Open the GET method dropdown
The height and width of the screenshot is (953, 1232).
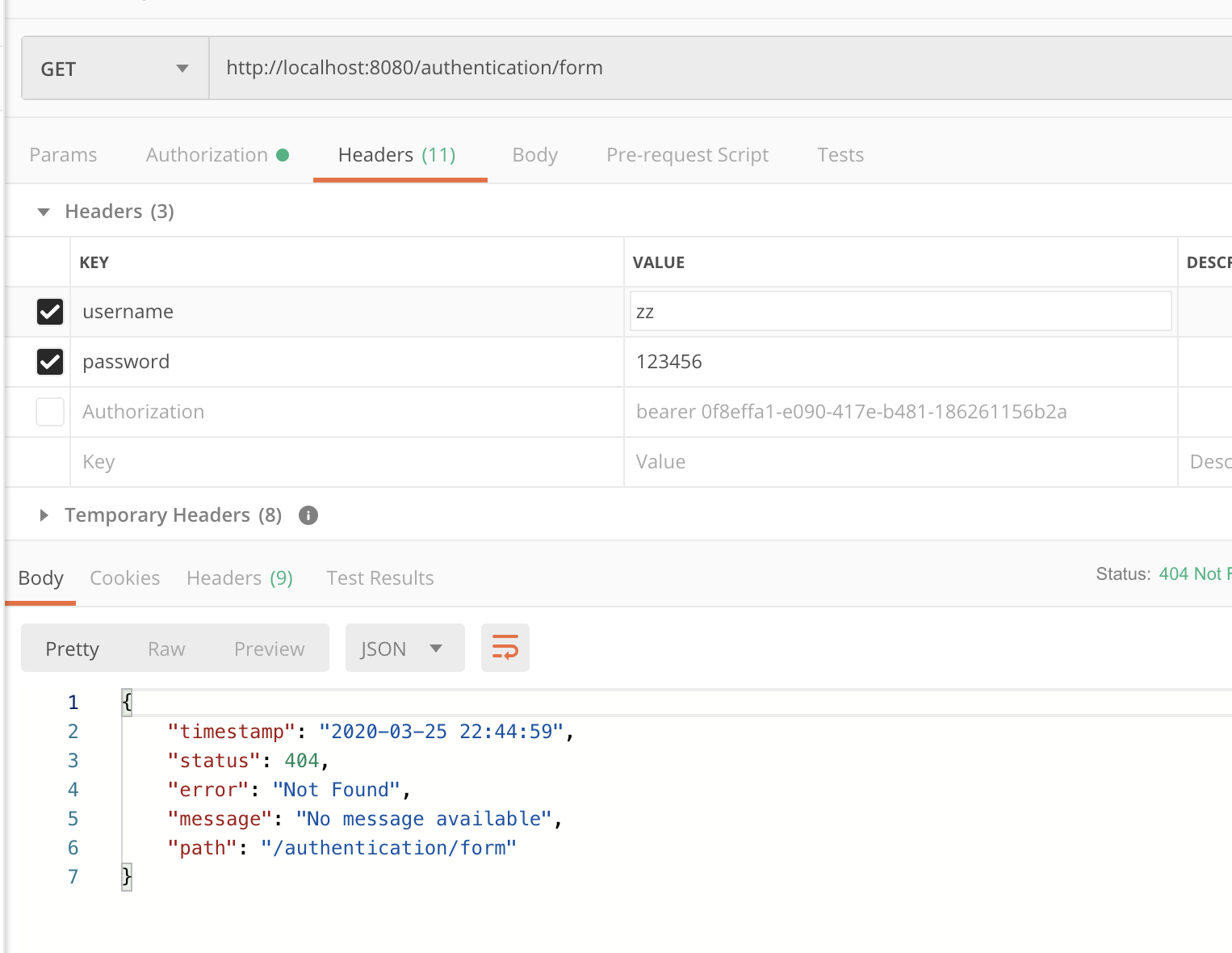click(x=115, y=69)
